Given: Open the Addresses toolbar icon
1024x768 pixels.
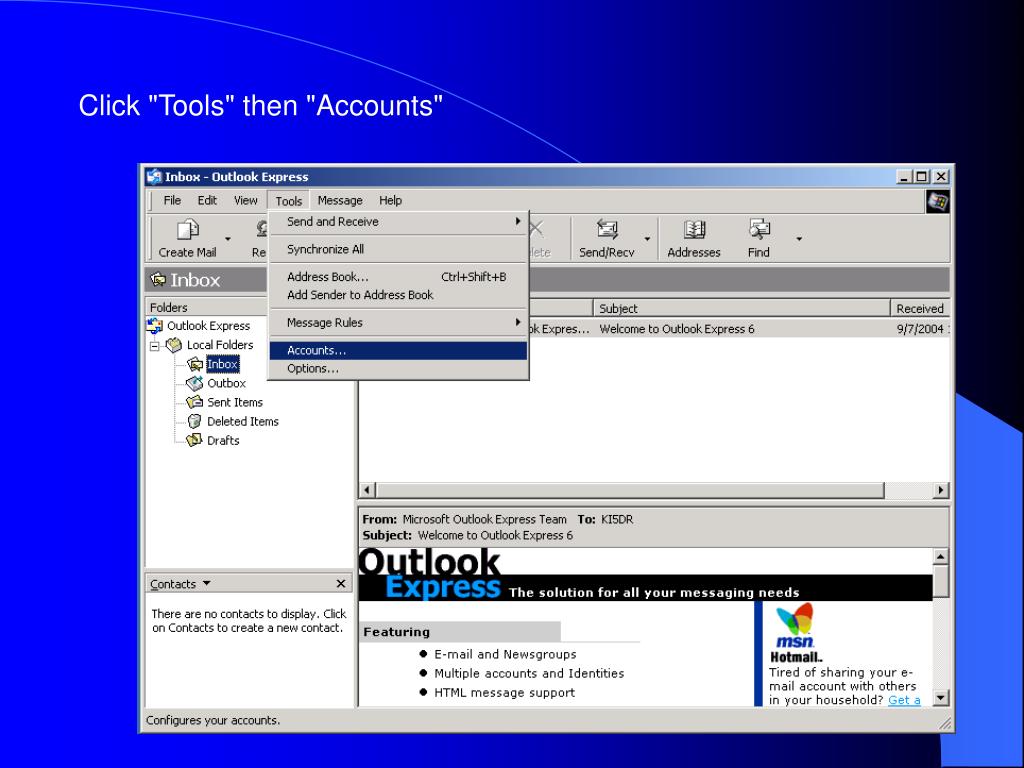Looking at the screenshot, I should pyautogui.click(x=694, y=230).
